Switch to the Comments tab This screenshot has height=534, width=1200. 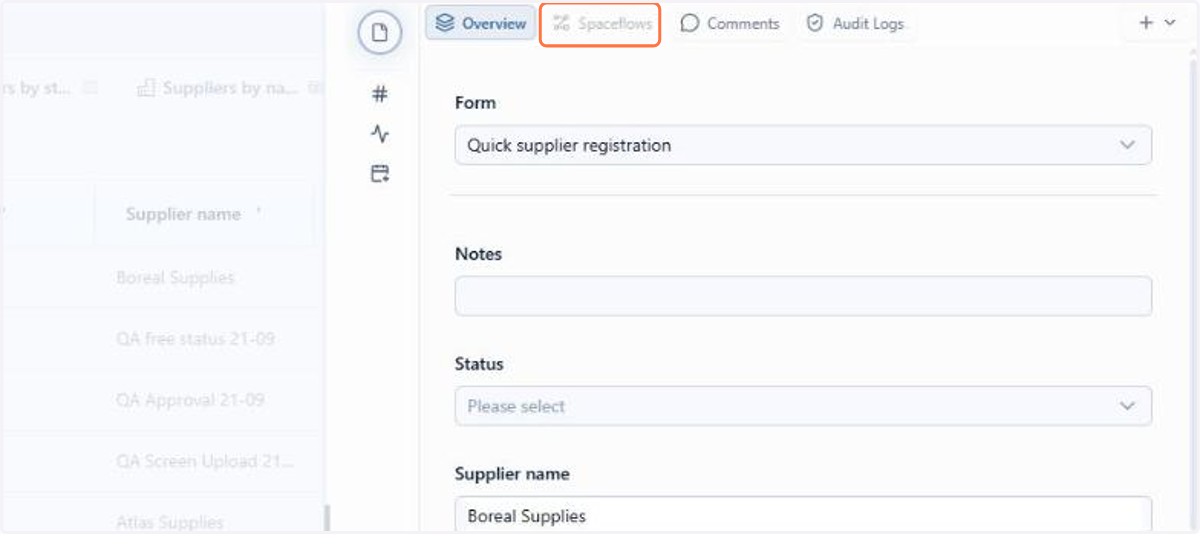pos(729,23)
